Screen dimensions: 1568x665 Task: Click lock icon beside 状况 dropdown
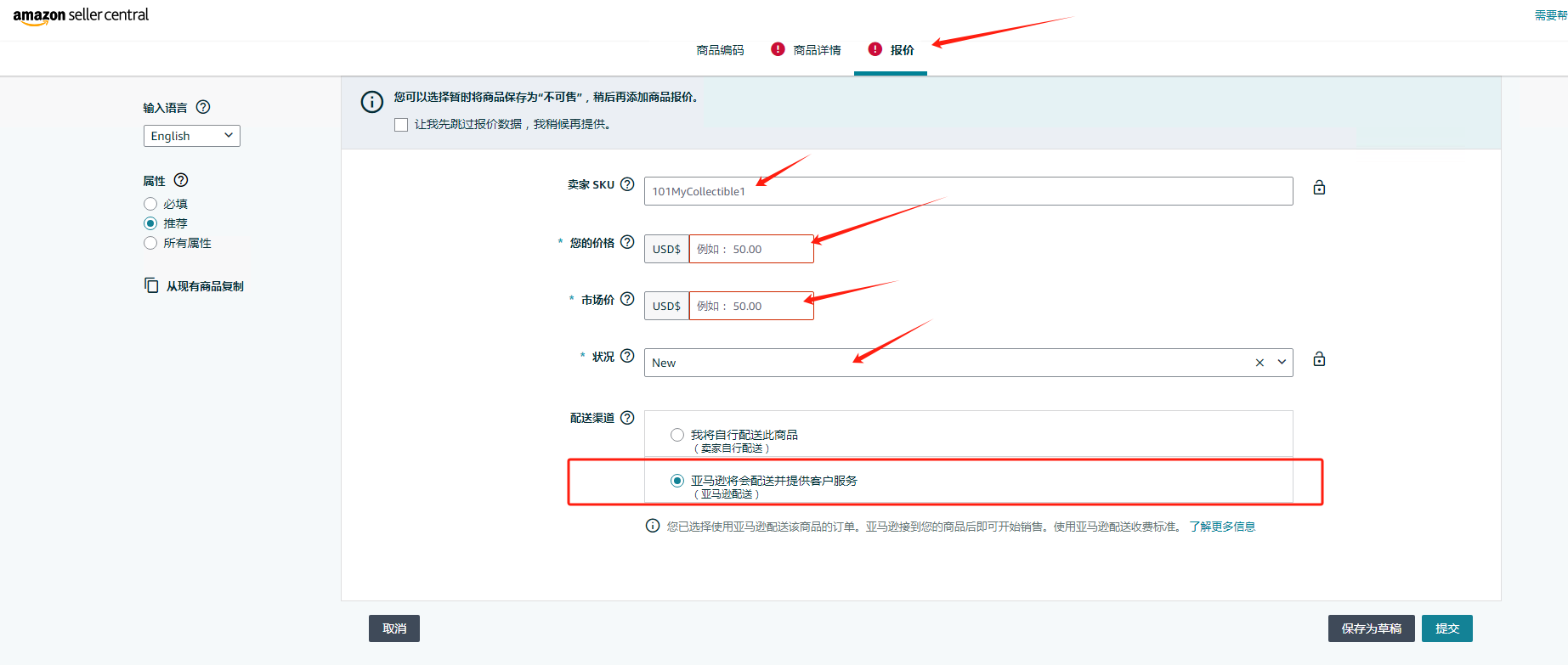click(x=1319, y=359)
